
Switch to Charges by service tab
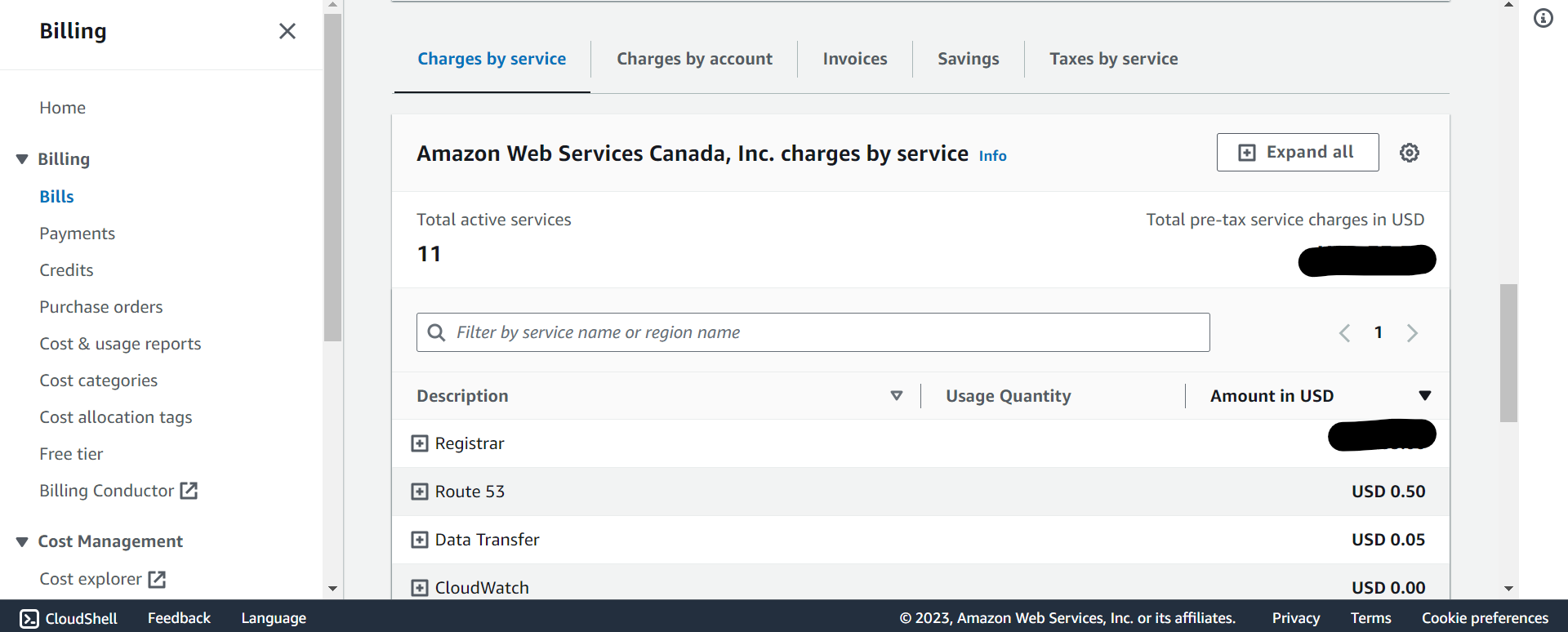click(x=492, y=59)
